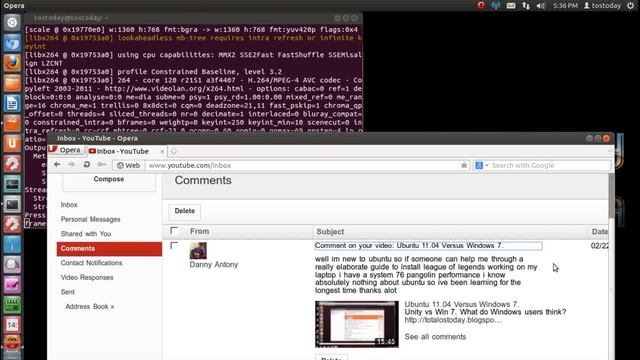Viewport: 640px width, 360px height.
Task: Bookmark page with the star icon
Action: click(464, 165)
